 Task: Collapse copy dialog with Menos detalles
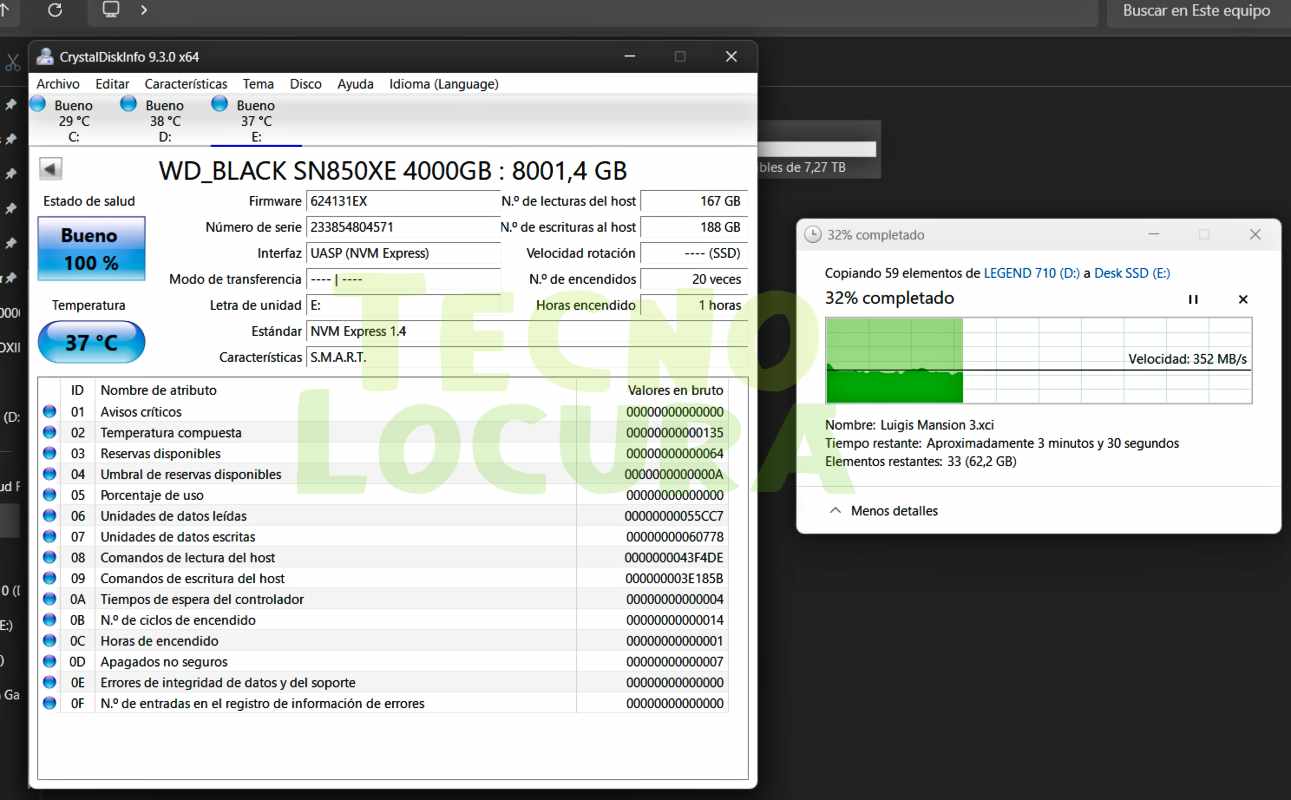pyautogui.click(x=884, y=511)
